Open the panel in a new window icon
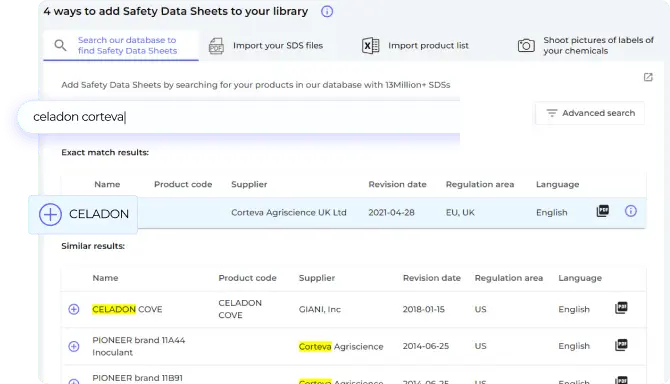Screen dimensions: 670x384 [648, 77]
